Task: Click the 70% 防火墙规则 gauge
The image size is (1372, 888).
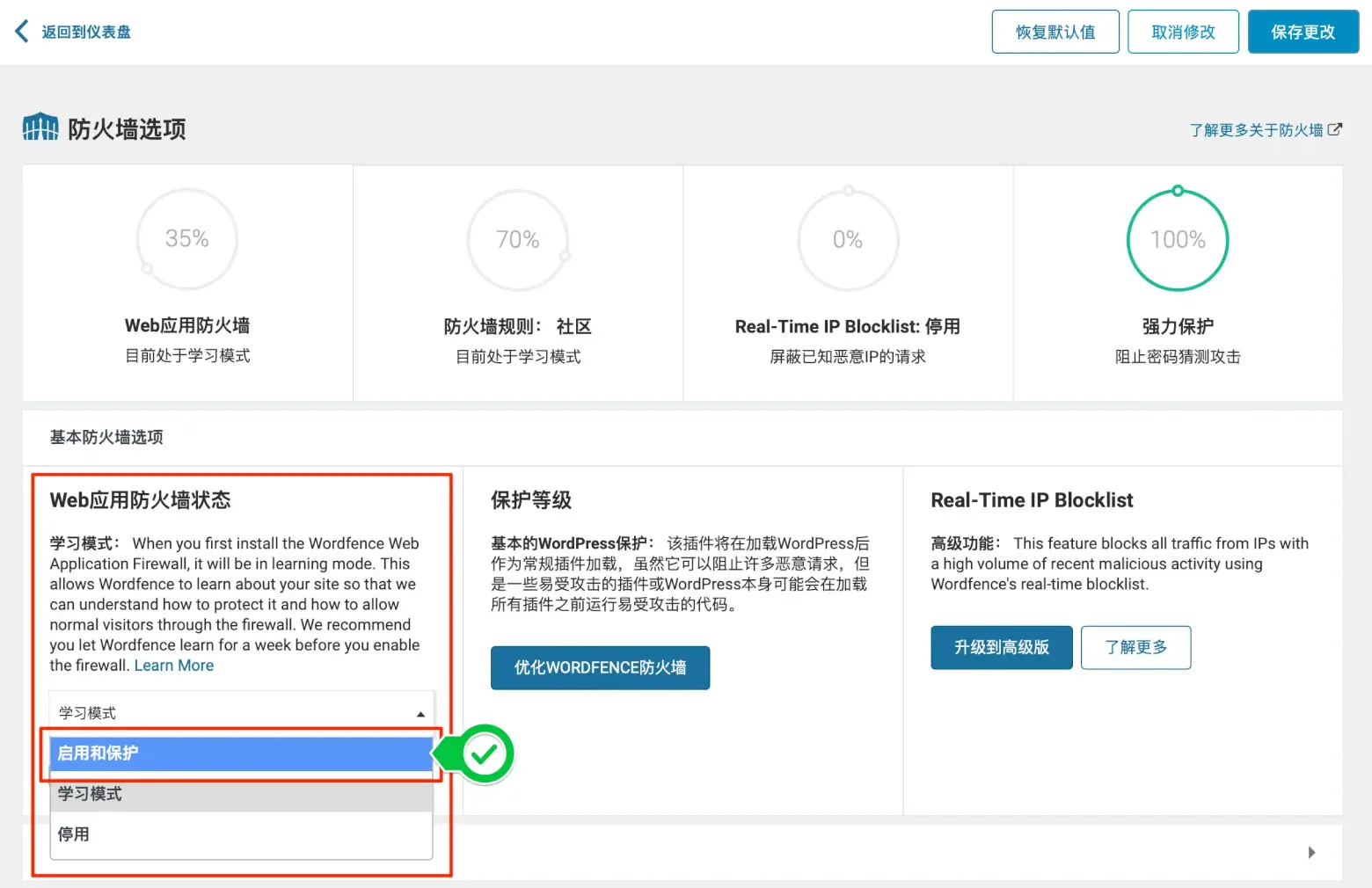Action: click(x=517, y=239)
